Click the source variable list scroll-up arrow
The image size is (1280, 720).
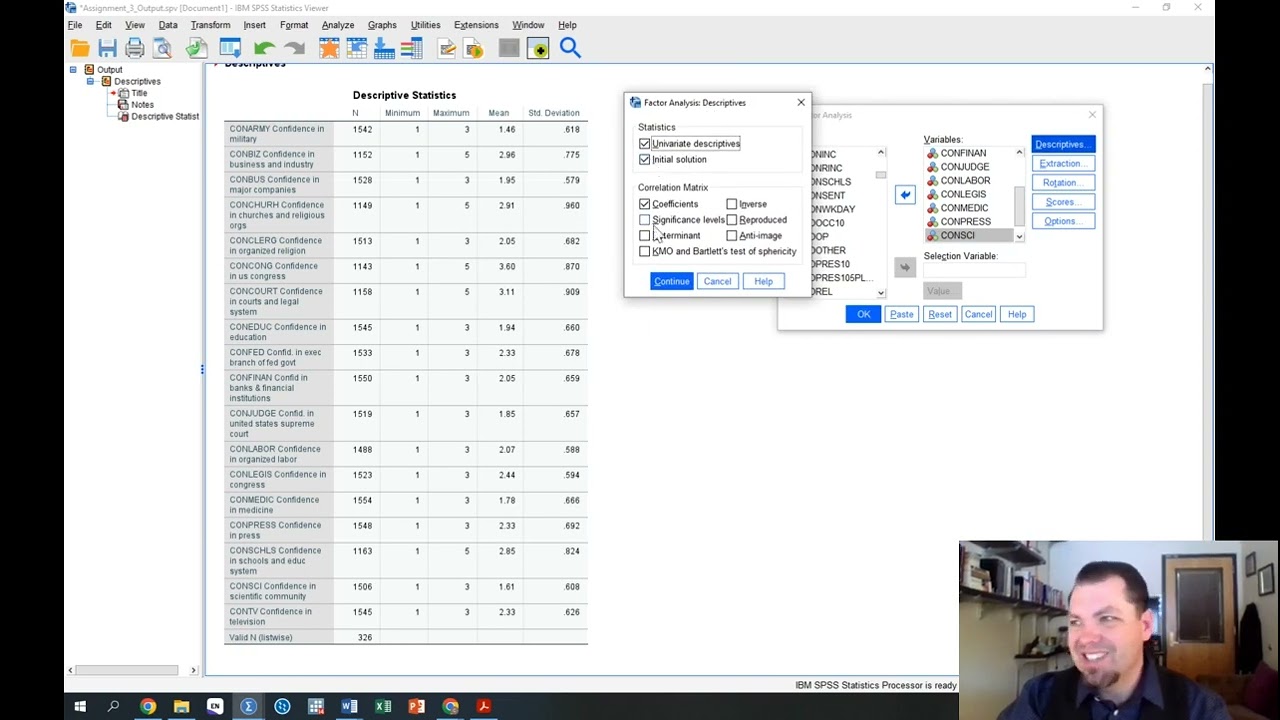(881, 152)
